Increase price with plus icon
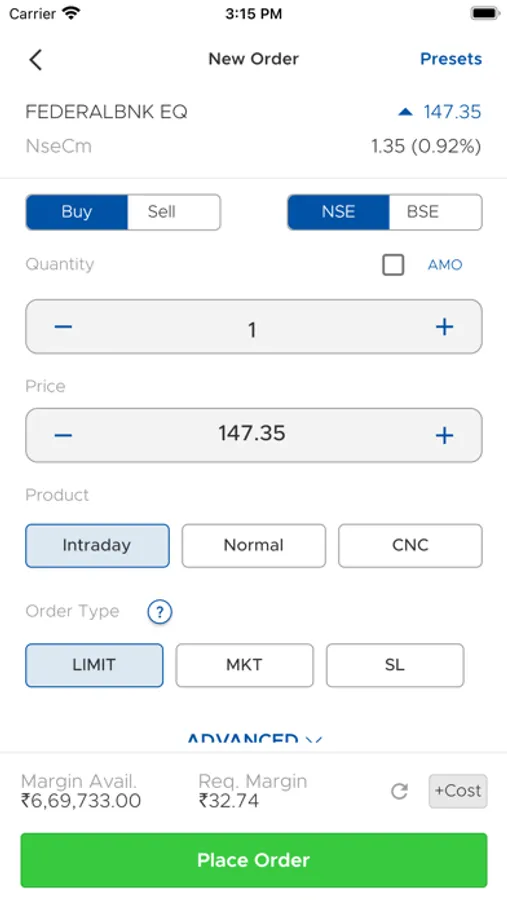 (444, 435)
